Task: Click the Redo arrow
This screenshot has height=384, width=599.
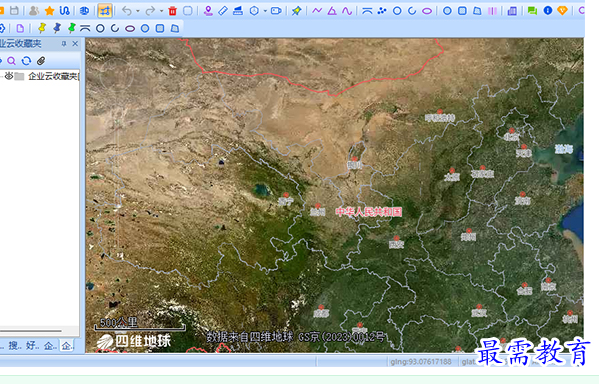Action: click(x=150, y=11)
